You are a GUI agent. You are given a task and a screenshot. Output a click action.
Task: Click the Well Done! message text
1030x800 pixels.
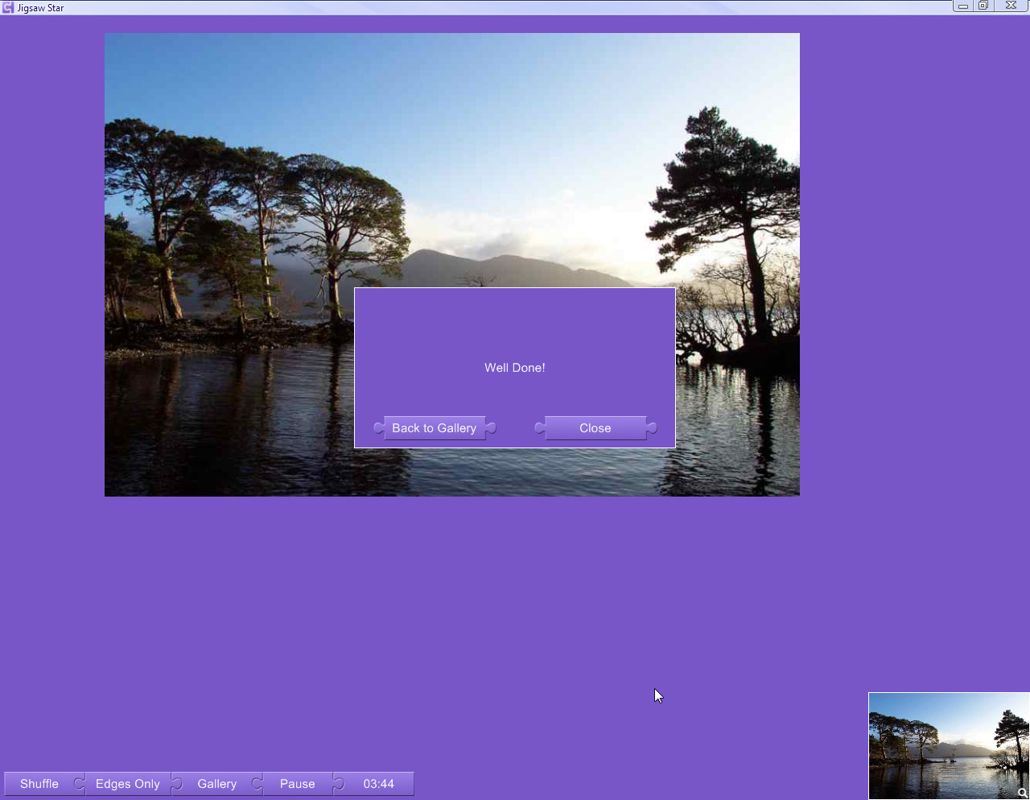pos(514,368)
